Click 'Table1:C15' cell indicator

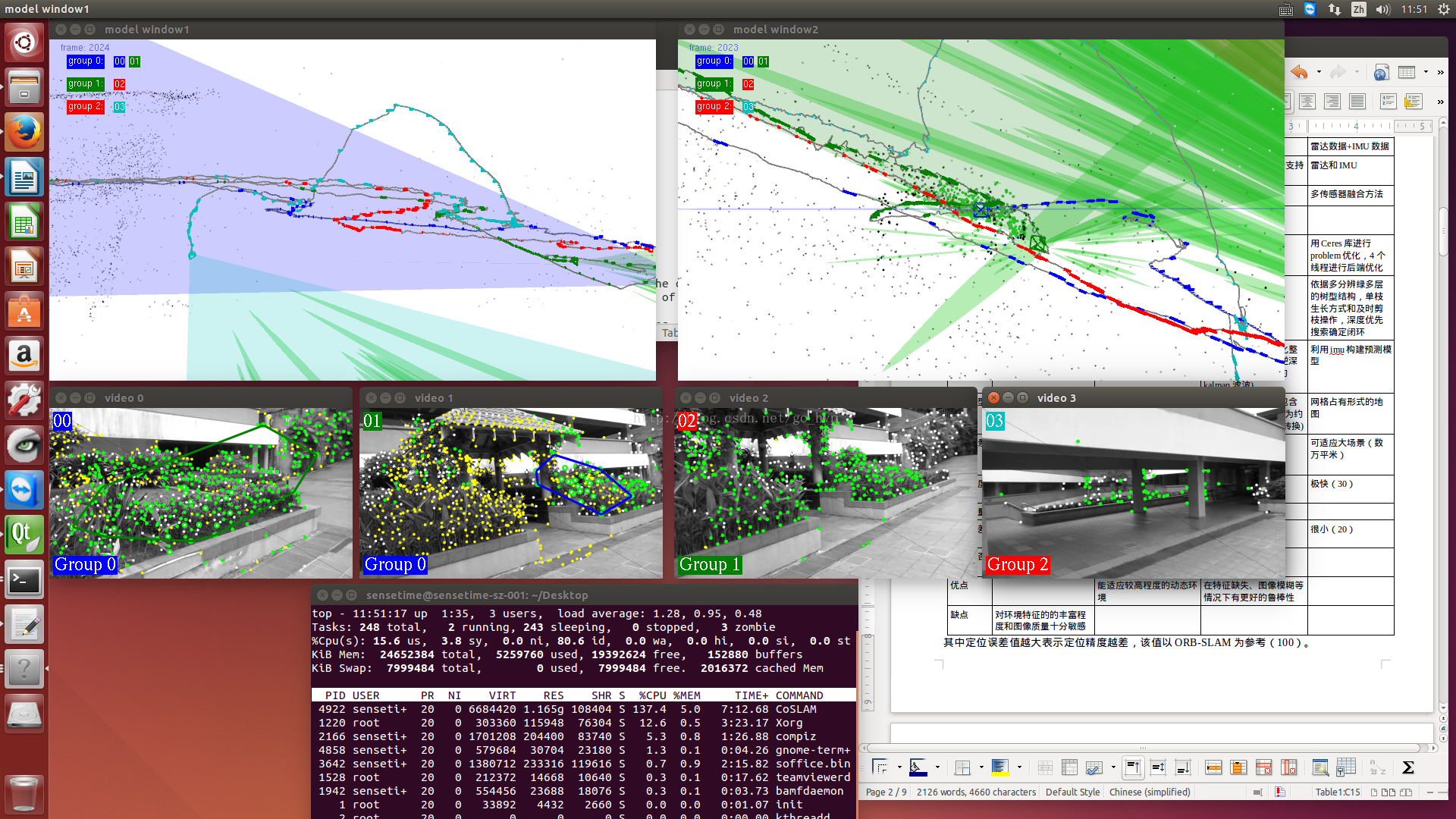point(1338,792)
